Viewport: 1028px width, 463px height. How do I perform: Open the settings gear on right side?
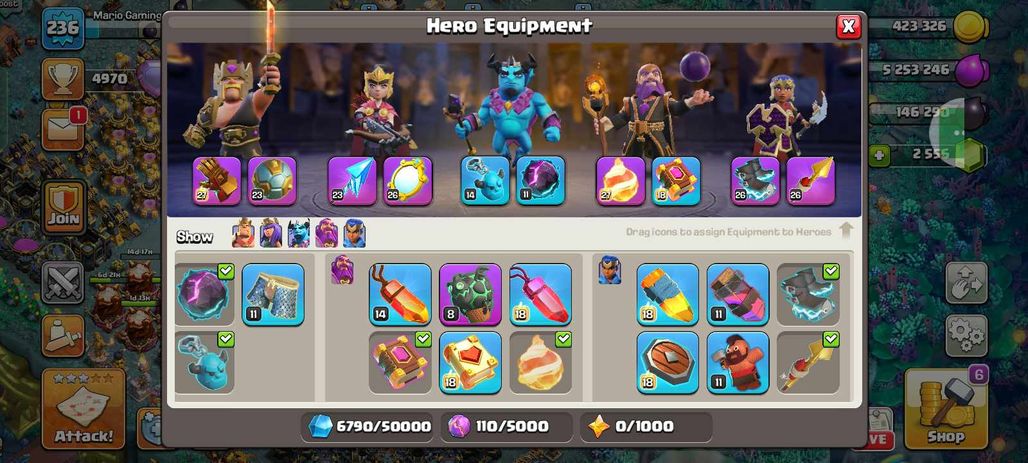point(966,336)
